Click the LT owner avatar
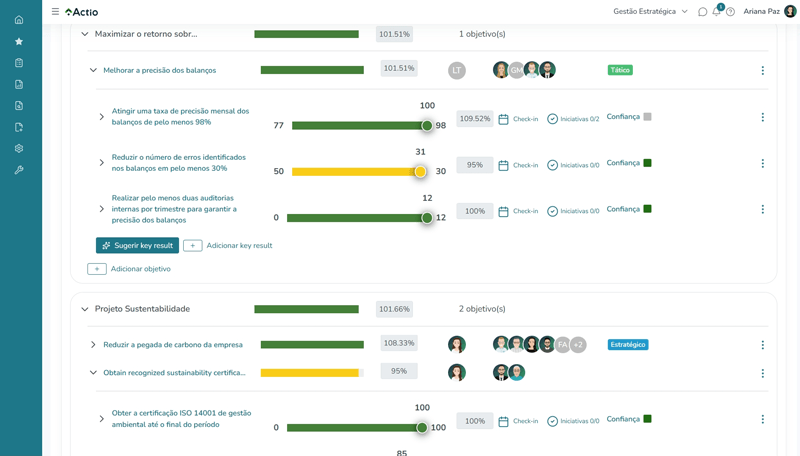This screenshot has width=800, height=456. [457, 70]
